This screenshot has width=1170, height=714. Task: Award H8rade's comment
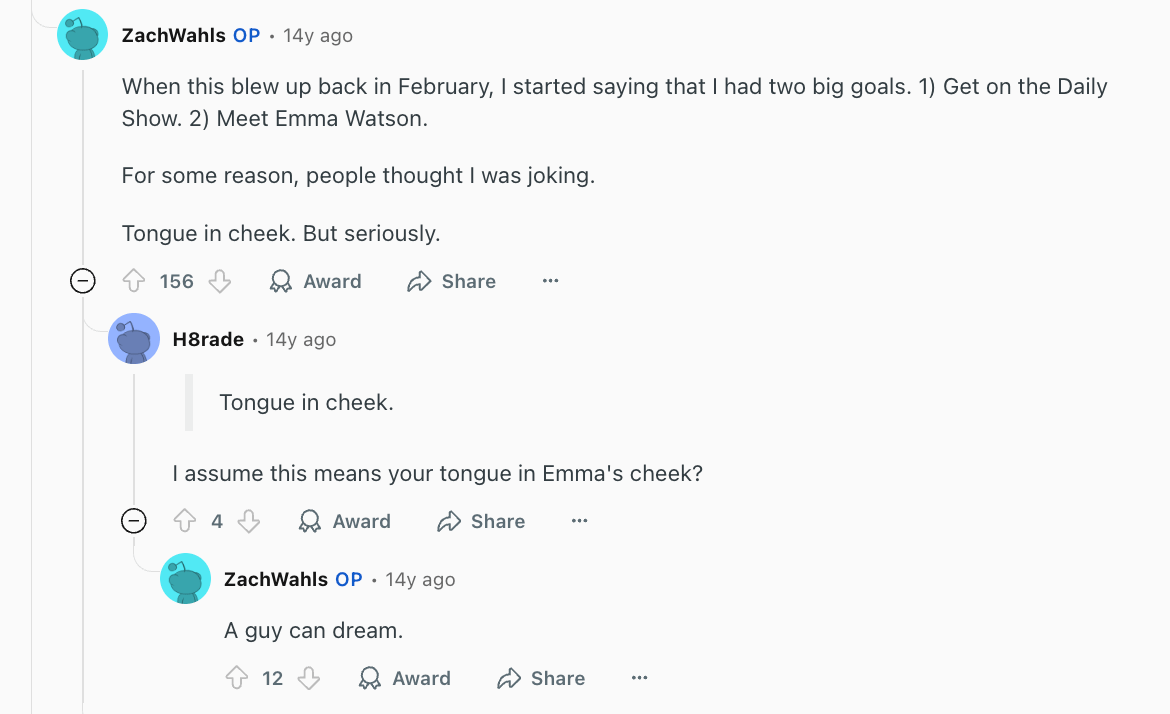click(x=345, y=521)
